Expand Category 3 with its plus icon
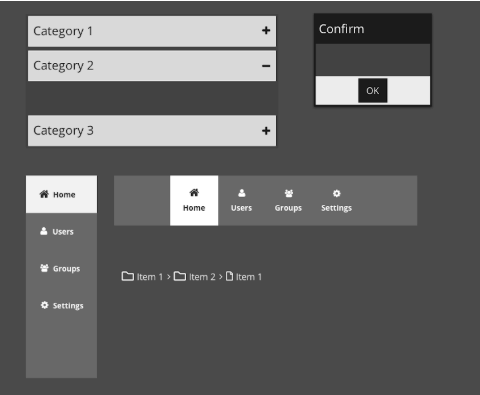The image size is (480, 395). [266, 131]
